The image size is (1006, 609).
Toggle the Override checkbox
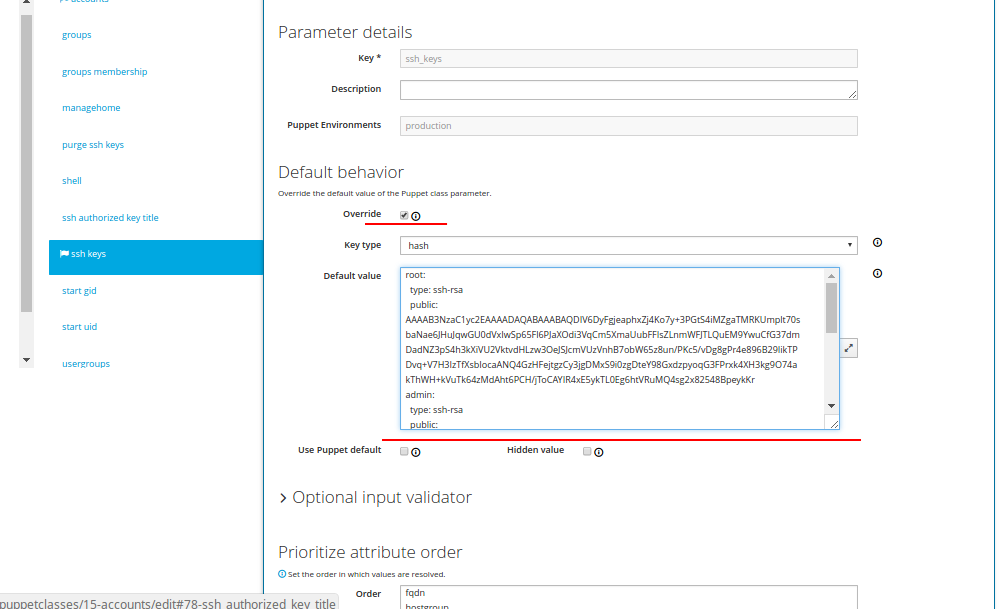pyautogui.click(x=404, y=215)
